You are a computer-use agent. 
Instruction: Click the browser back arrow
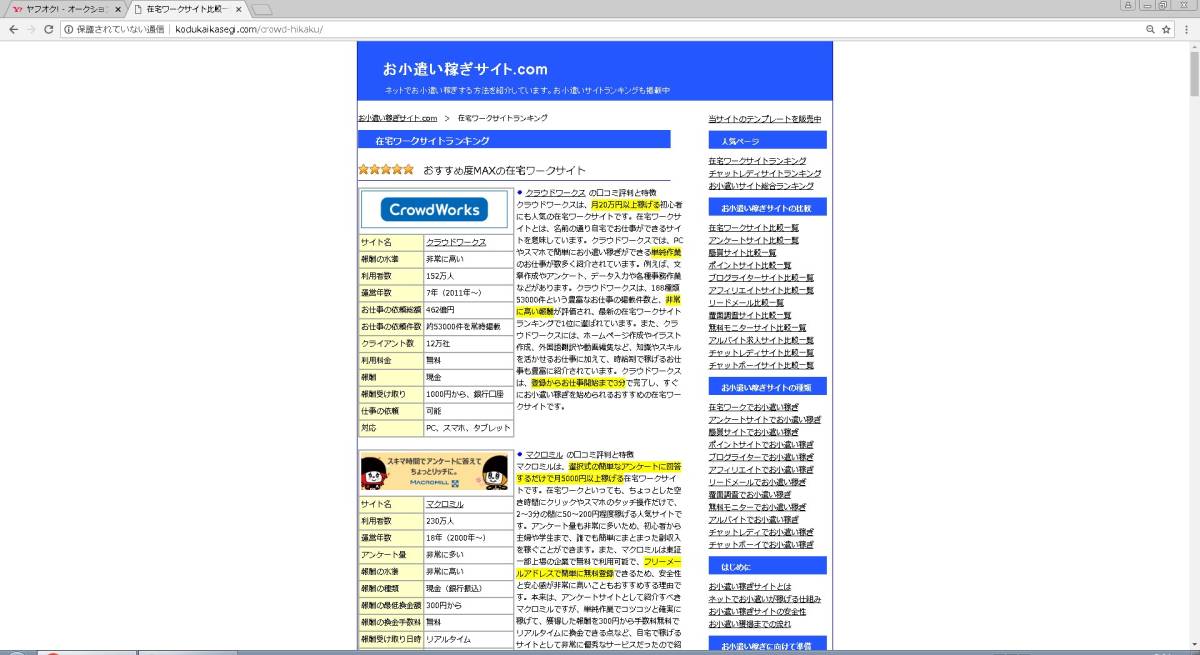coord(13,30)
